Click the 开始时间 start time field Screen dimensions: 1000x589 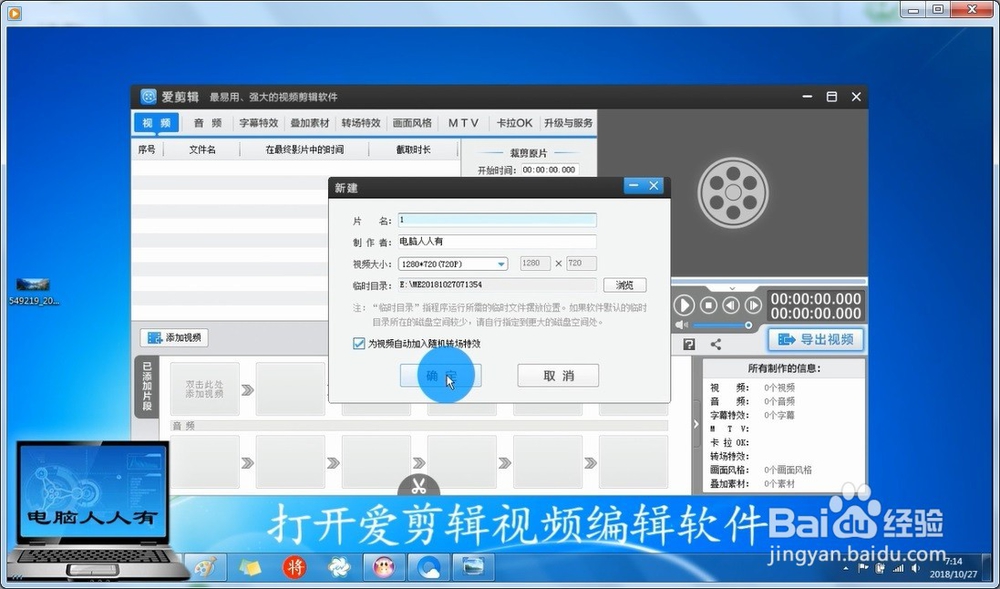pos(550,170)
